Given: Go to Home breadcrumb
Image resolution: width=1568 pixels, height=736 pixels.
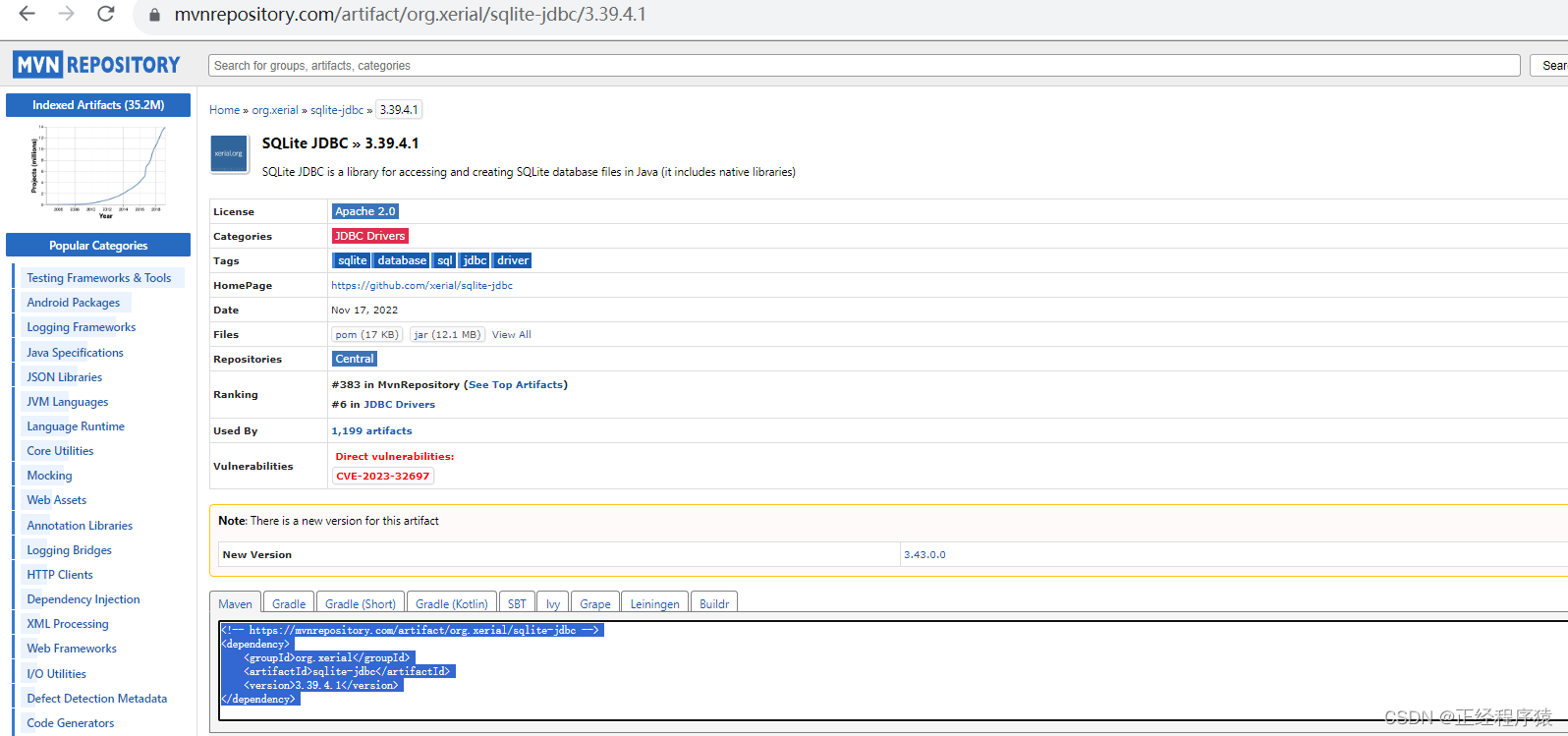Looking at the screenshot, I should [x=224, y=110].
